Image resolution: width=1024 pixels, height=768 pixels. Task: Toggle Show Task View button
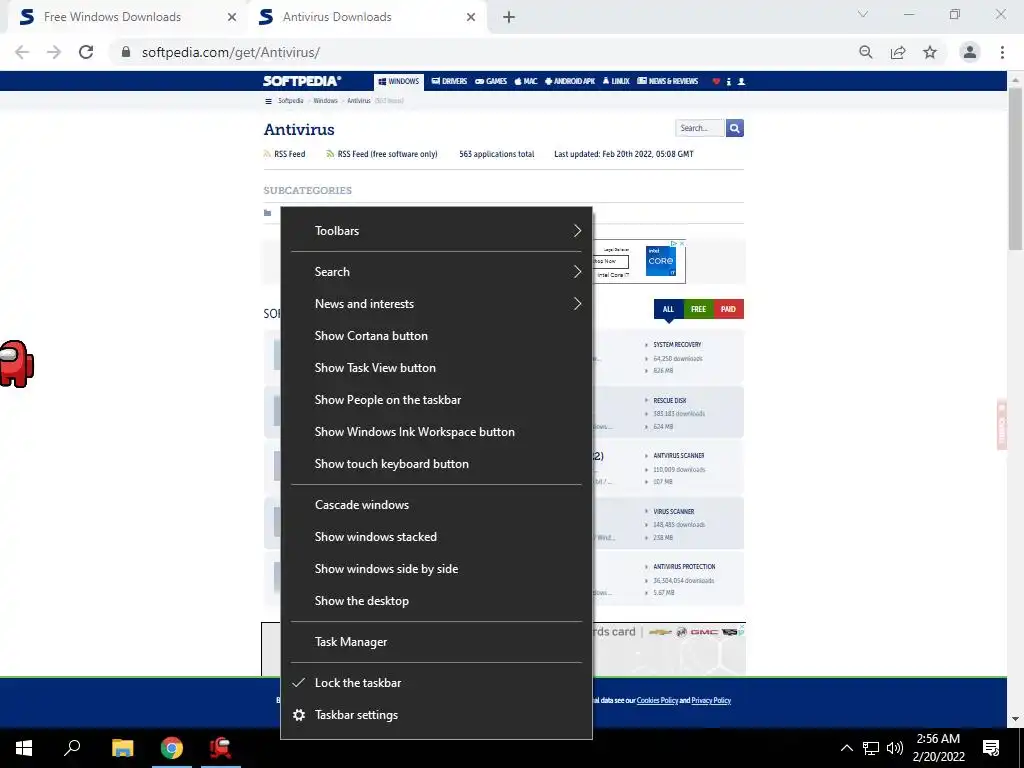(x=436, y=368)
